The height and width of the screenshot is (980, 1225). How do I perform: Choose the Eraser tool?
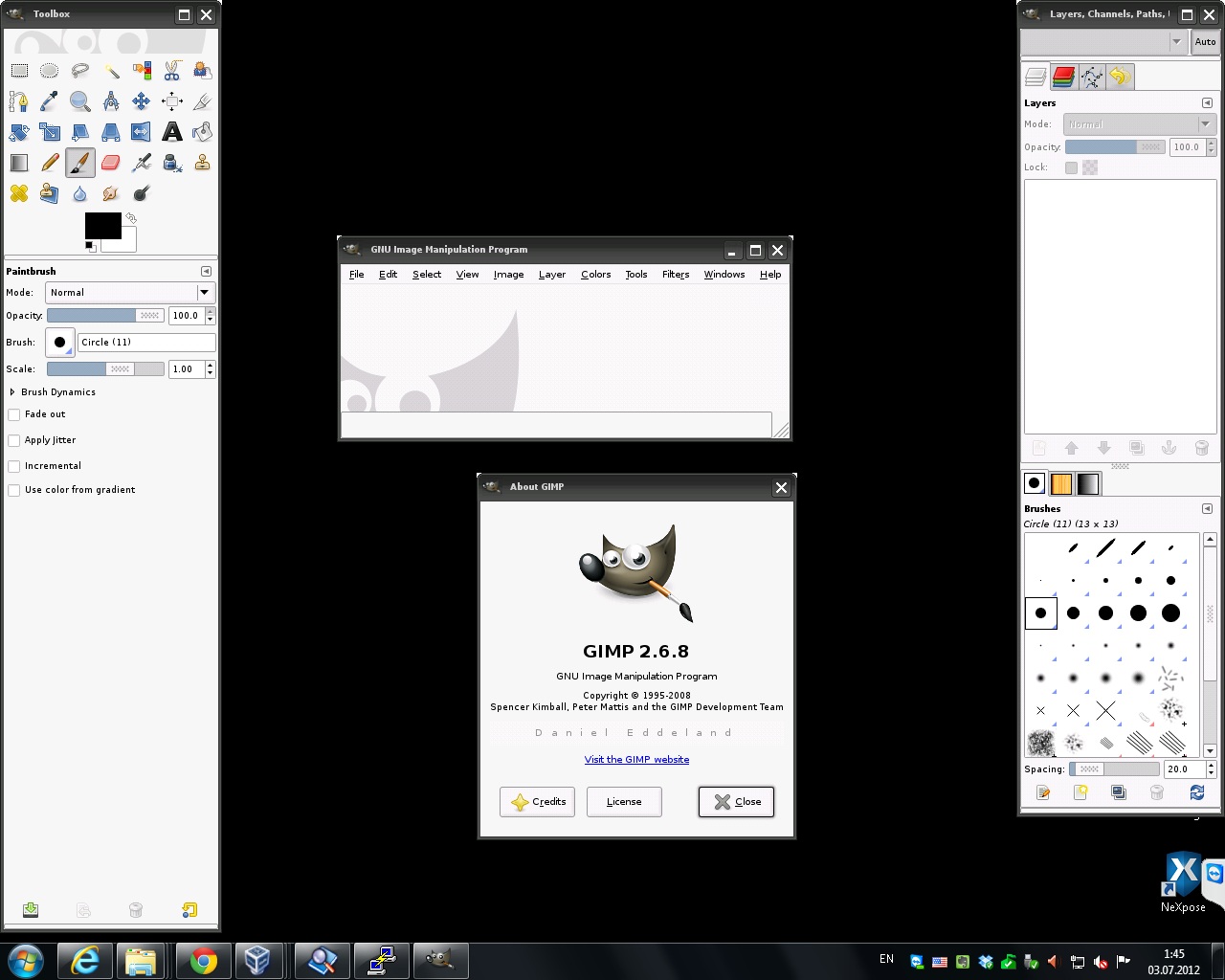pos(111,163)
